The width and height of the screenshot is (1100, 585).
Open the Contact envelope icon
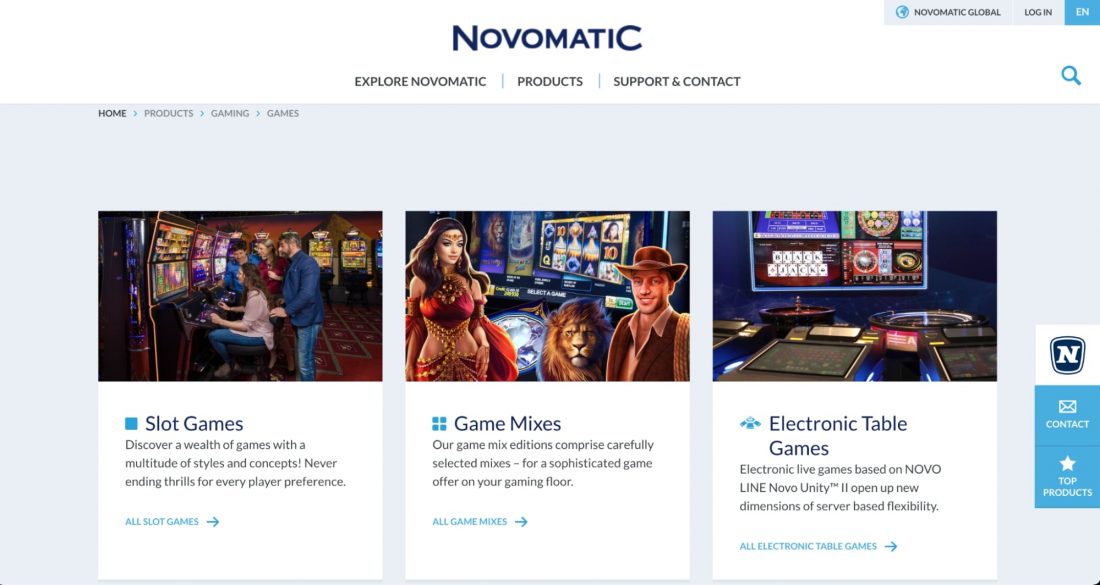[1067, 407]
